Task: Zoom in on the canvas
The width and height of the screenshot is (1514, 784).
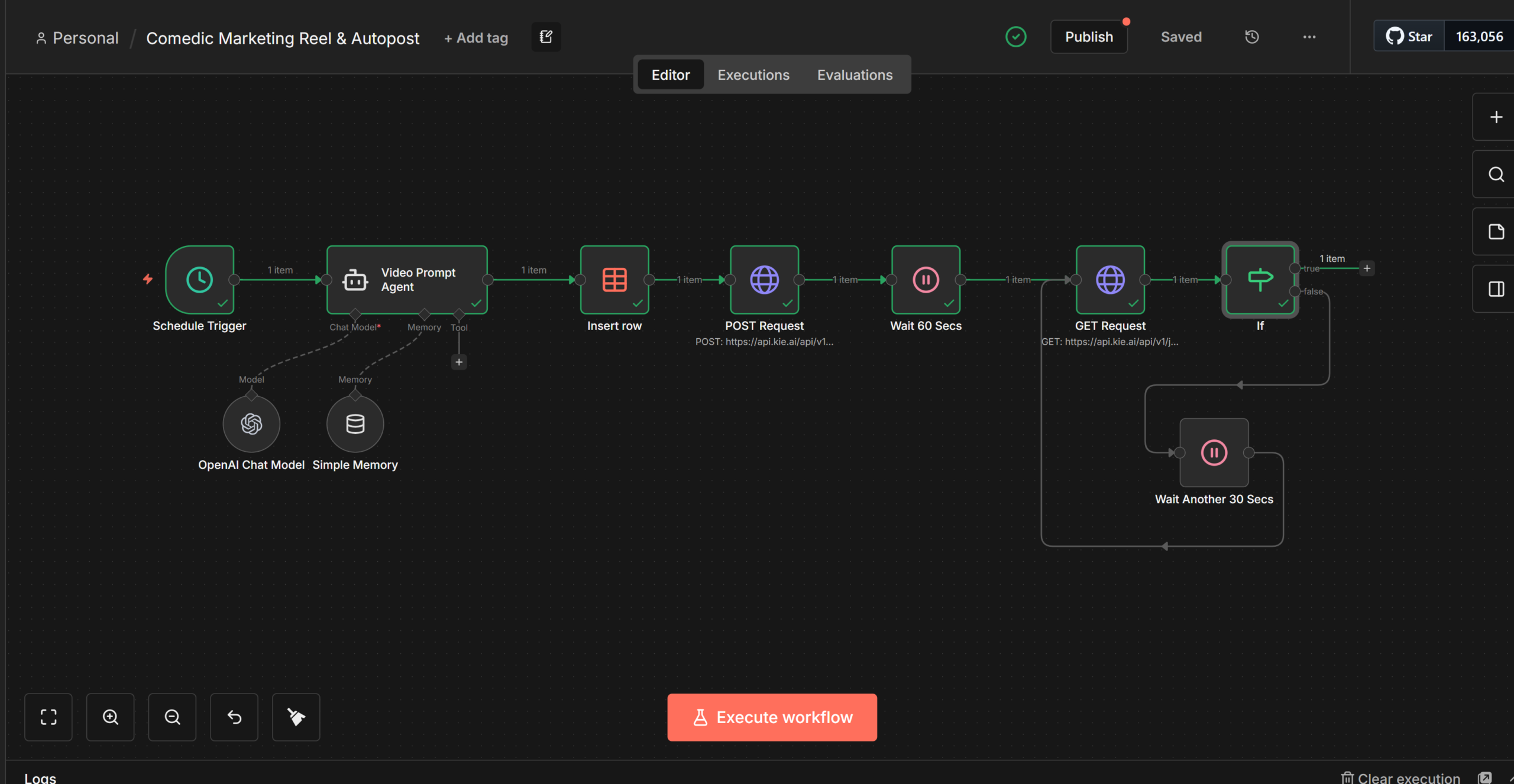Action: tap(110, 717)
